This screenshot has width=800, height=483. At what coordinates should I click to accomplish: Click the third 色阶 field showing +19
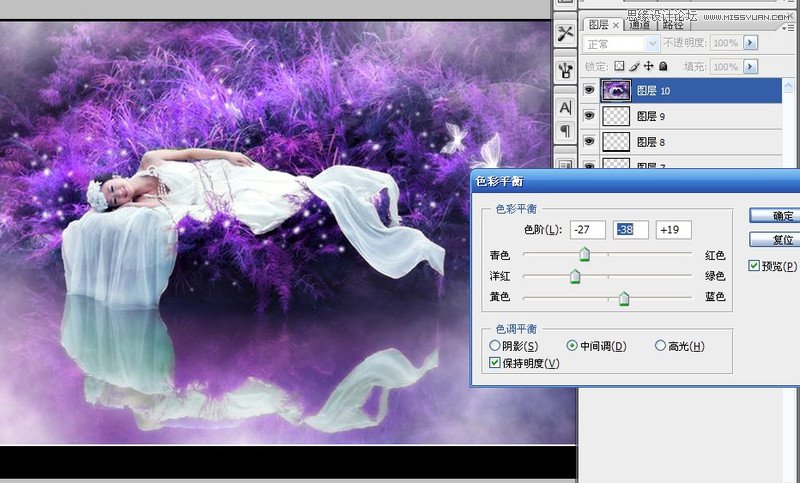[x=674, y=230]
